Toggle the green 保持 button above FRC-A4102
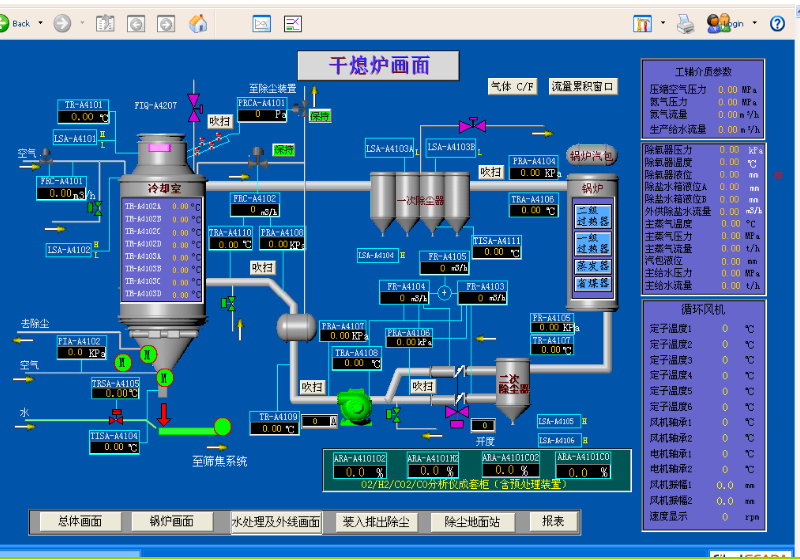This screenshot has height=560, width=800. pos(285,150)
